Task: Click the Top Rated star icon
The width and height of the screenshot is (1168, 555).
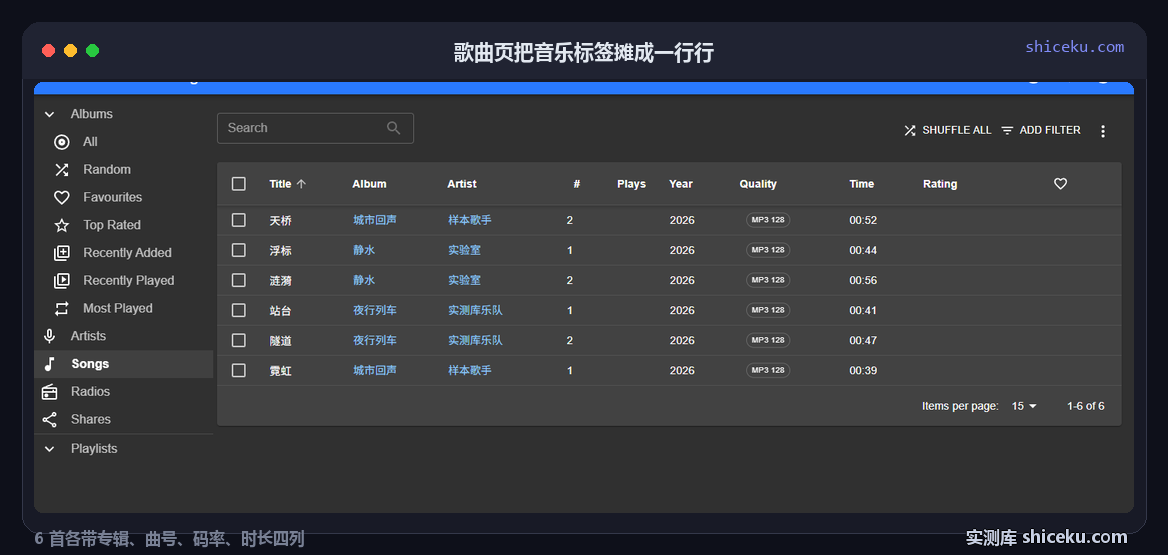Action: 62,225
